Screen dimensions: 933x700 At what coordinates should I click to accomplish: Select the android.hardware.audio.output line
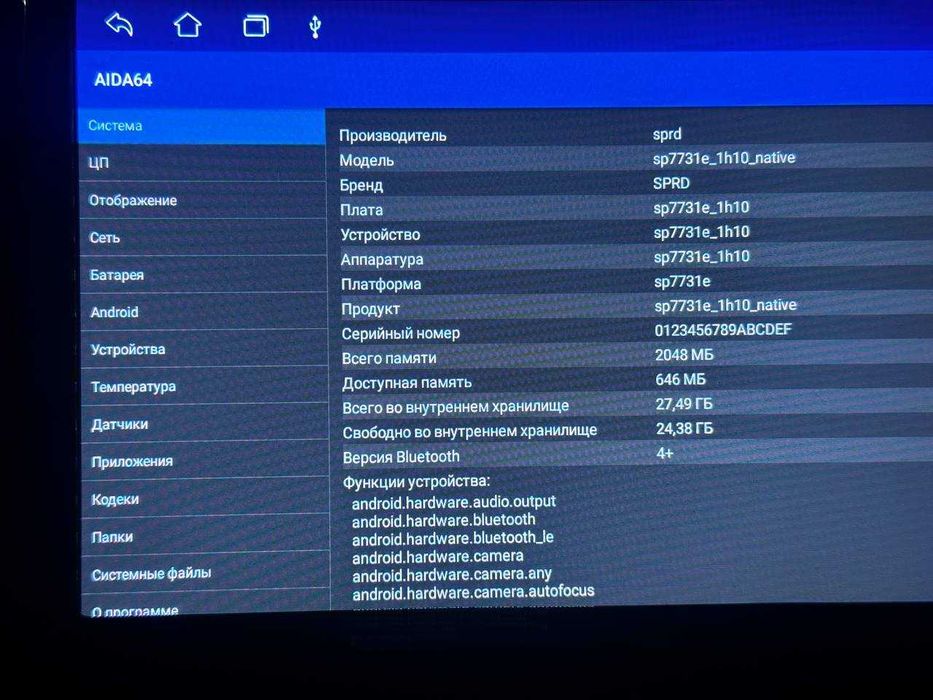pos(454,502)
